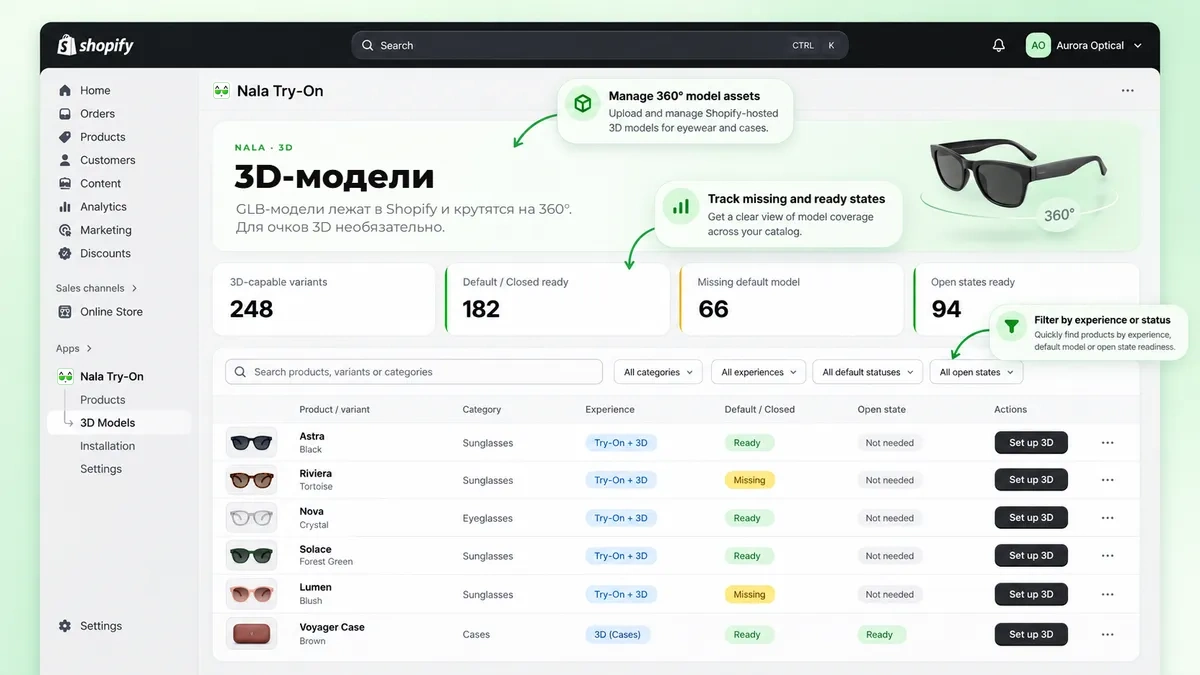Viewport: 1200px width, 675px height.
Task: Focus the search products, variants or categories field
Action: pos(414,372)
